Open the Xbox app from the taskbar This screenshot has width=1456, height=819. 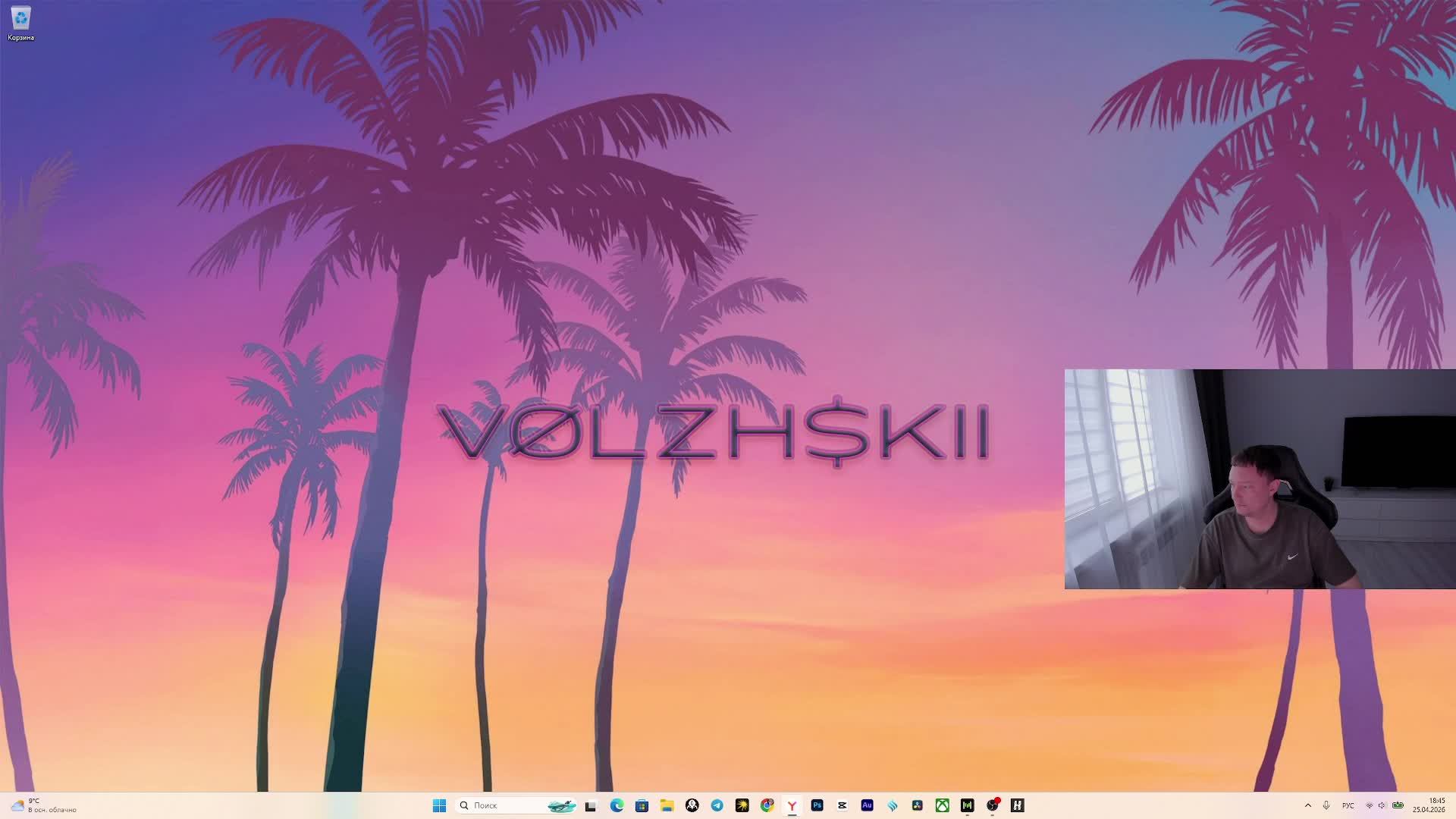tap(942, 805)
